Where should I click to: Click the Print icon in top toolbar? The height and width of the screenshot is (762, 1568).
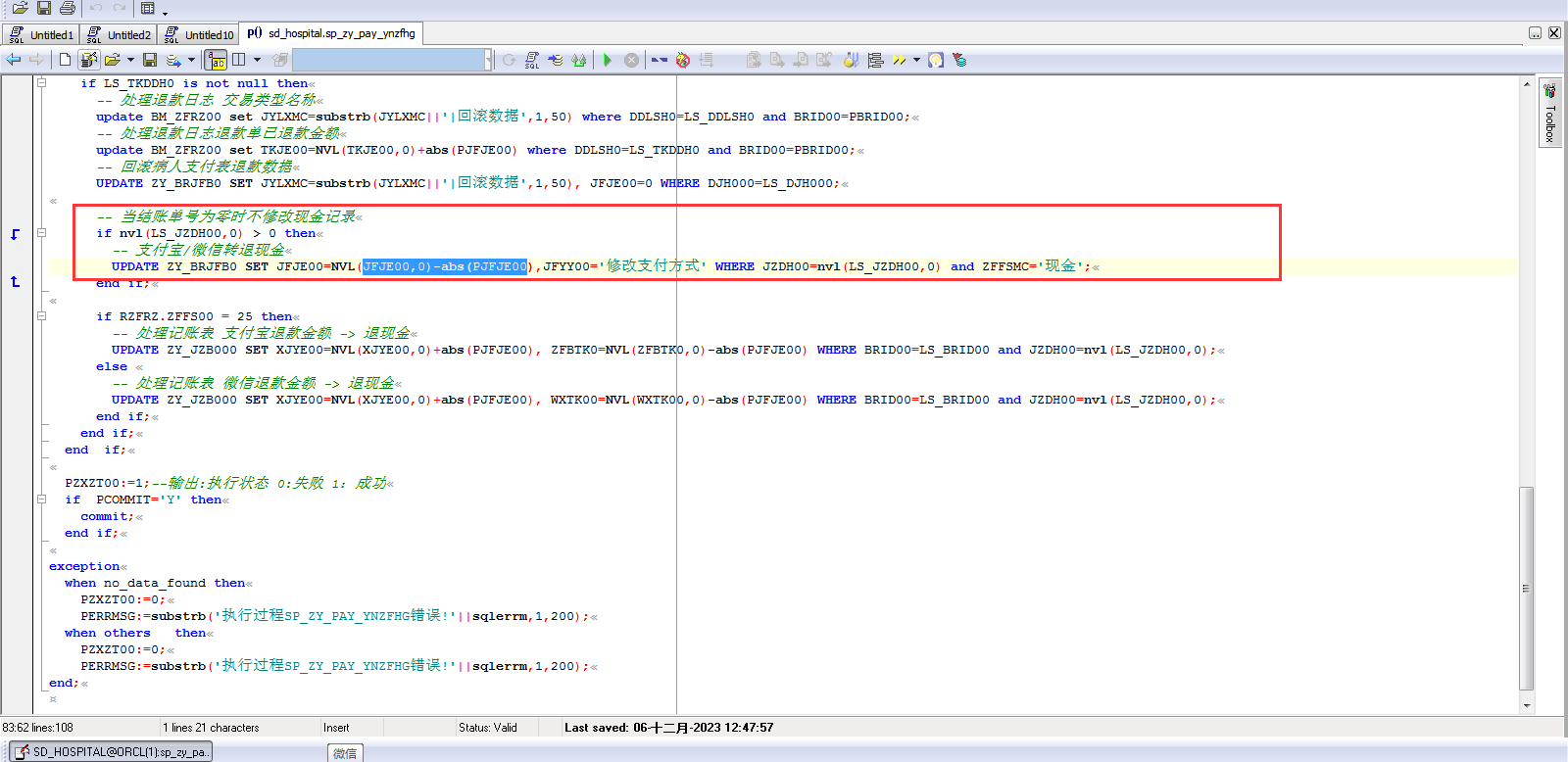point(68,9)
